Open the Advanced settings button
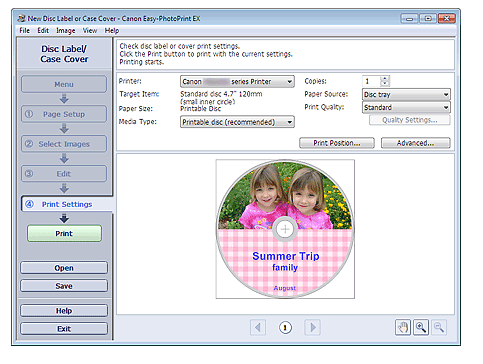The image size is (483, 364). click(415, 143)
